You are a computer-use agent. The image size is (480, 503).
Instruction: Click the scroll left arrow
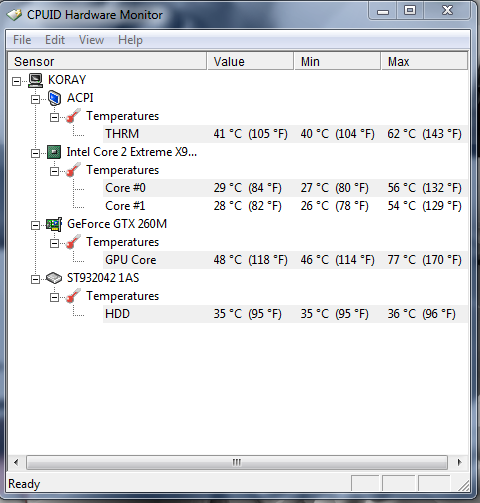click(16, 462)
